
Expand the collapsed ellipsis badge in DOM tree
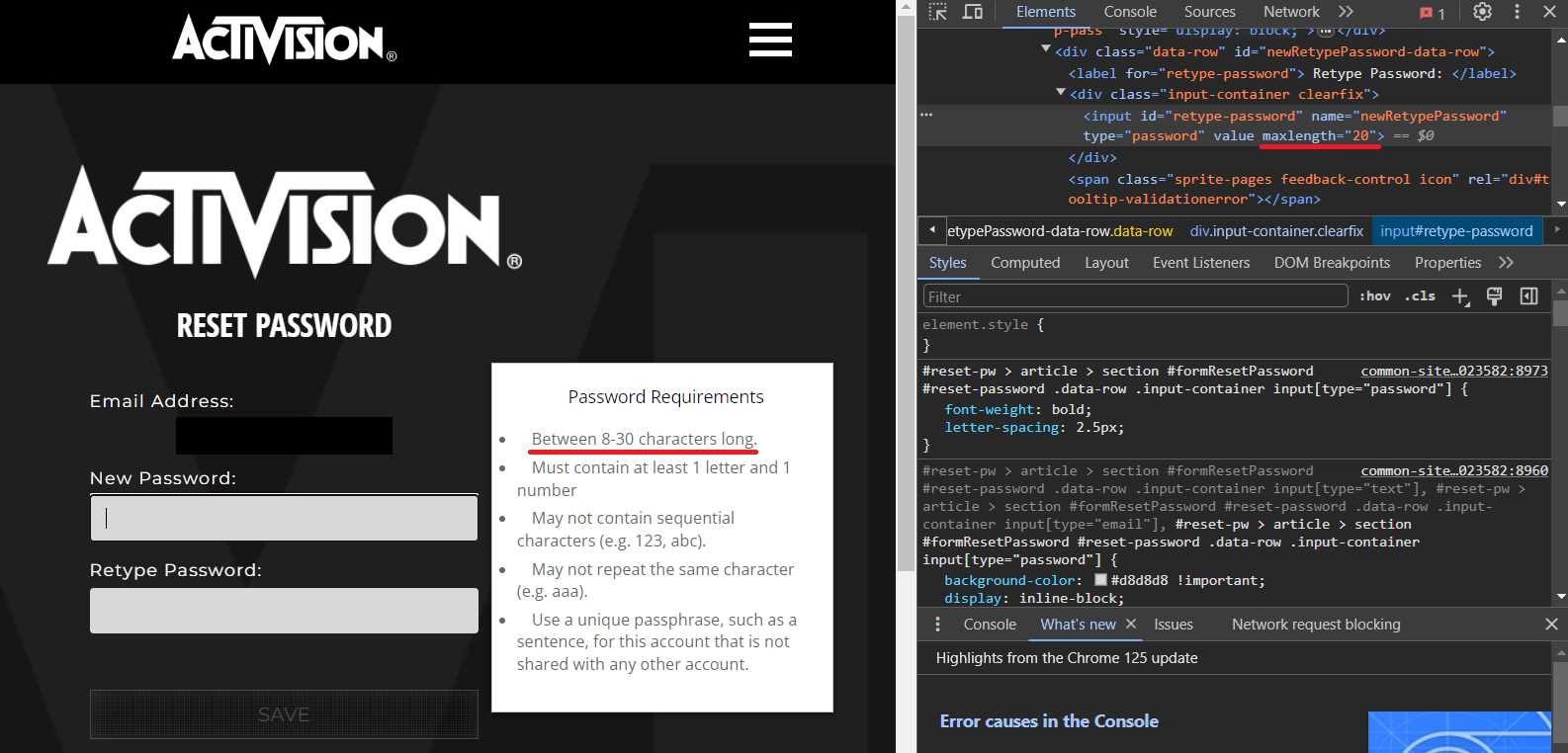coord(1326,32)
